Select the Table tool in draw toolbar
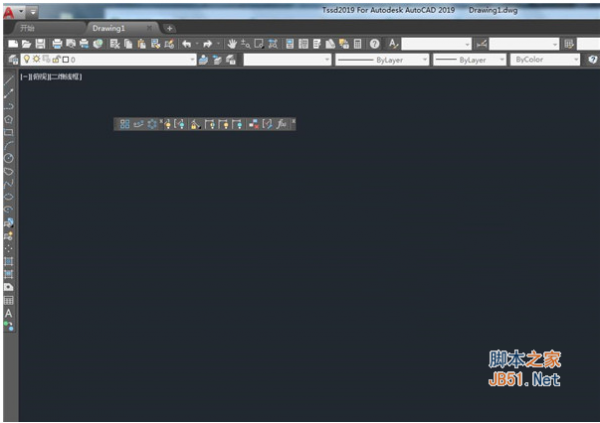Image resolution: width=600 pixels, height=423 pixels. point(9,301)
